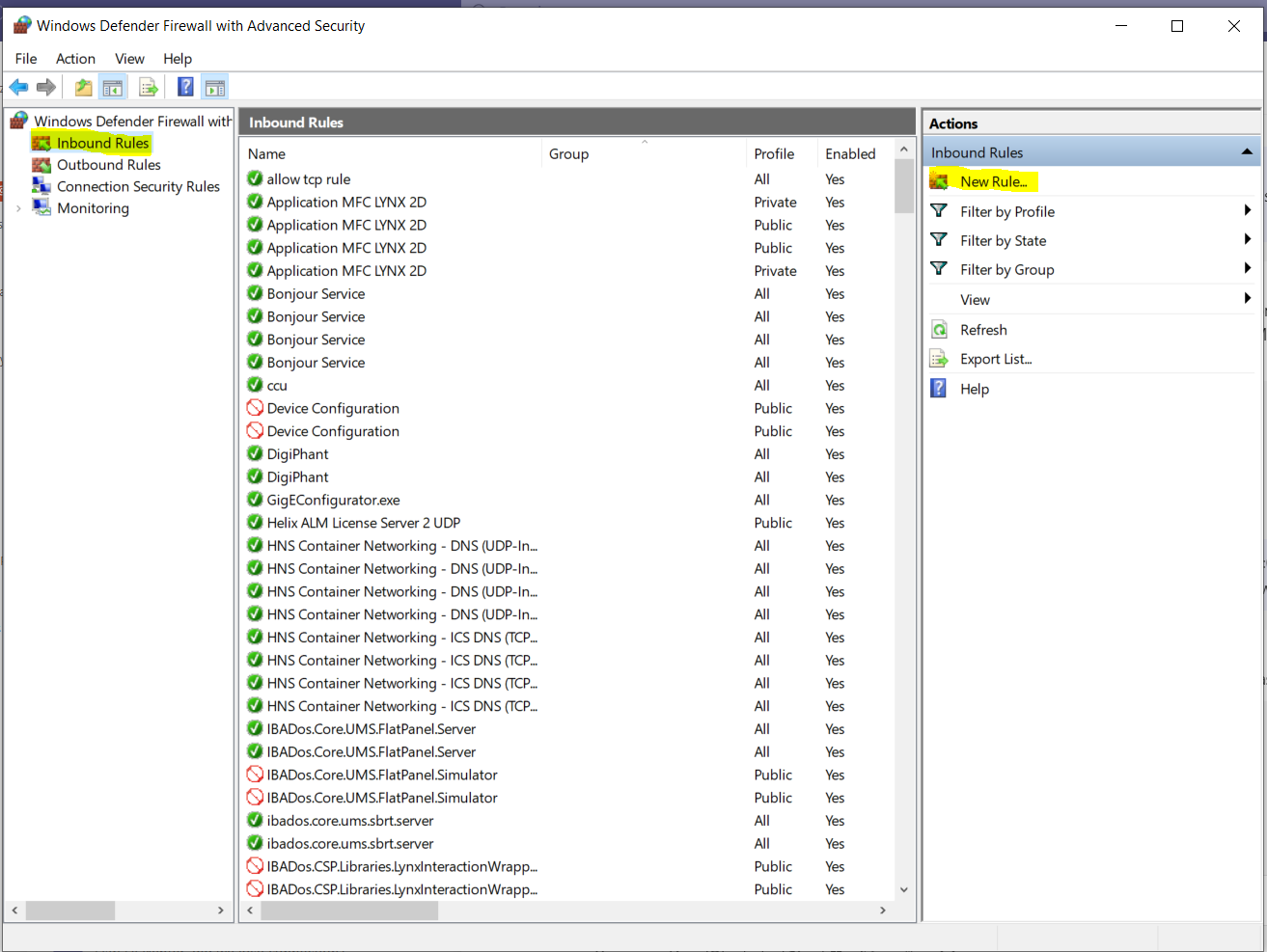Viewport: 1267px width, 952px height.
Task: Click the blue Help toolbar icon
Action: pos(185,87)
